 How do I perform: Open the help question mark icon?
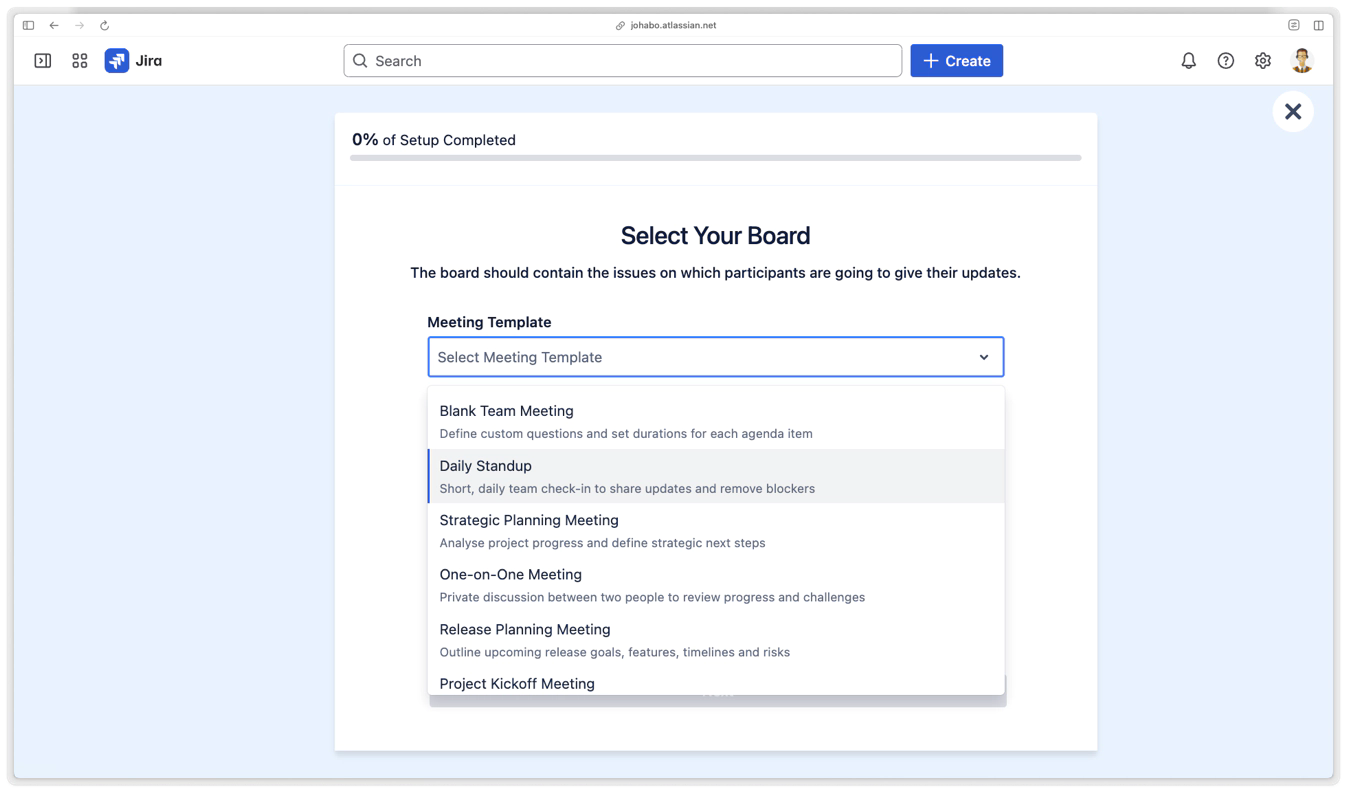tap(1225, 61)
